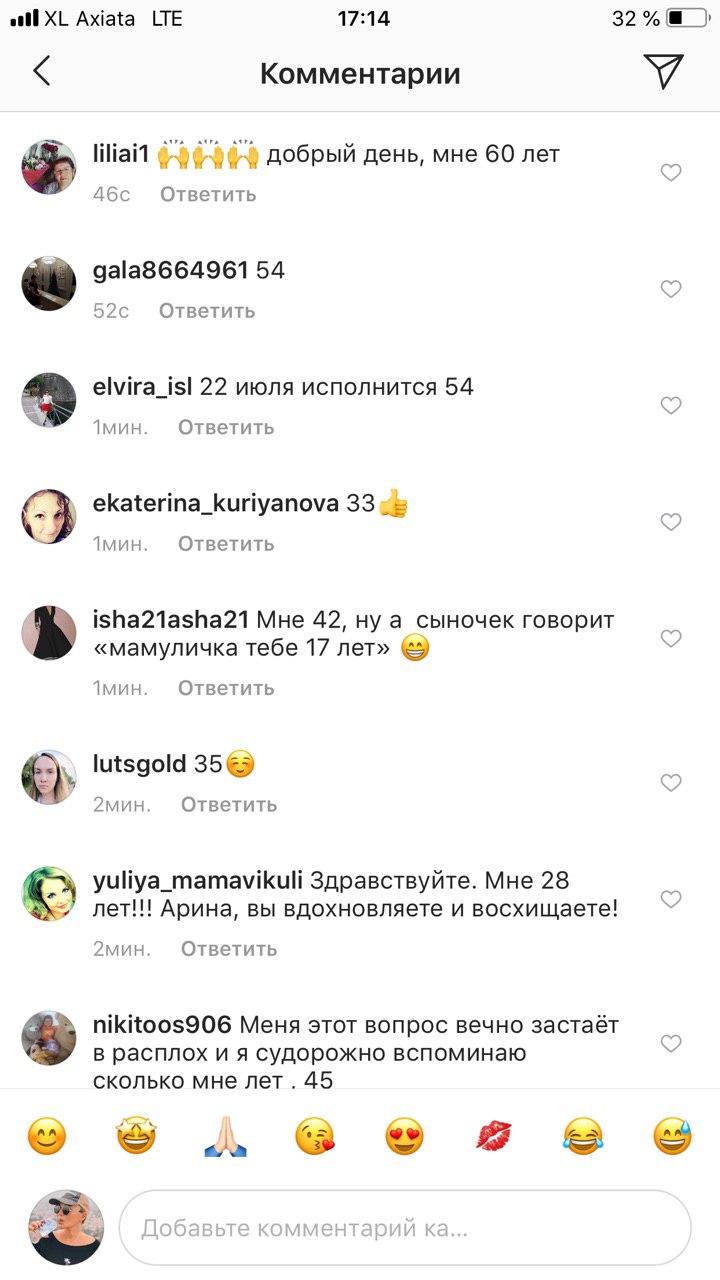
Task: Open direct messages paper plane icon
Action: click(x=663, y=71)
